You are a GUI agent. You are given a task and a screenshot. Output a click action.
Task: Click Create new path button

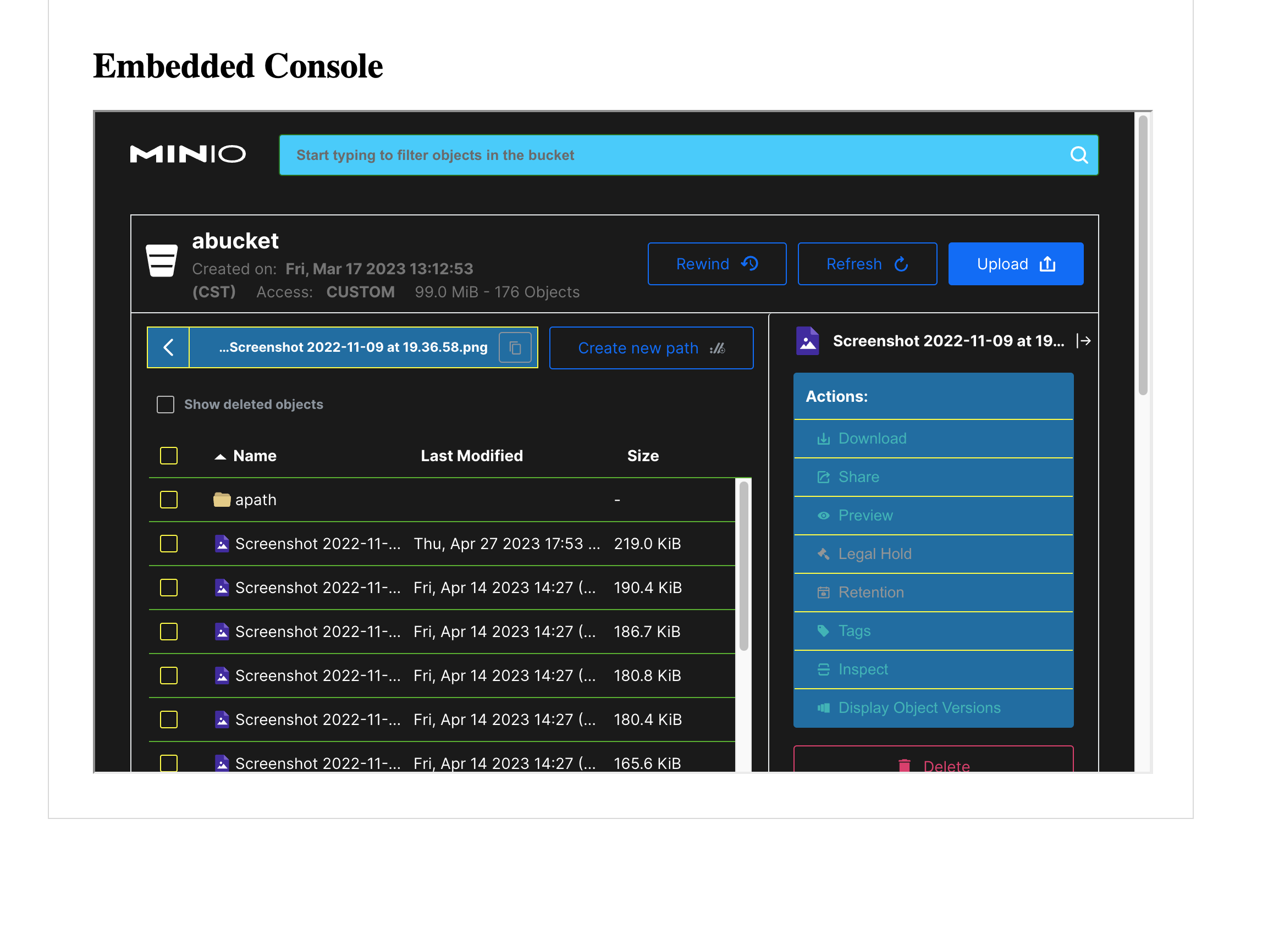pos(651,348)
